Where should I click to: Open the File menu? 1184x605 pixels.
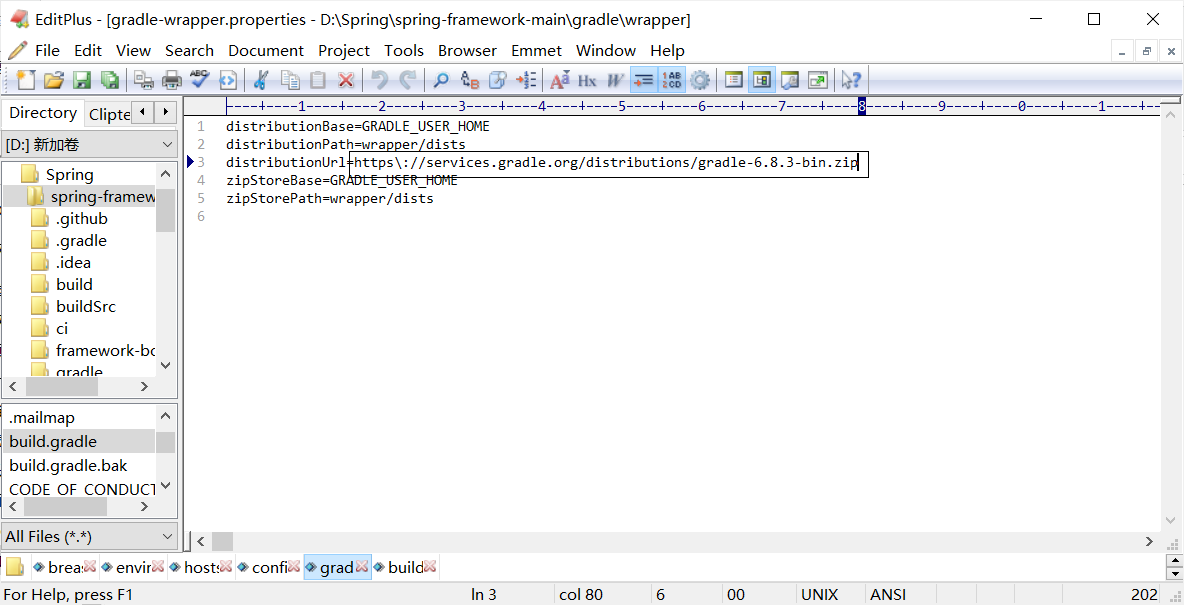point(47,51)
